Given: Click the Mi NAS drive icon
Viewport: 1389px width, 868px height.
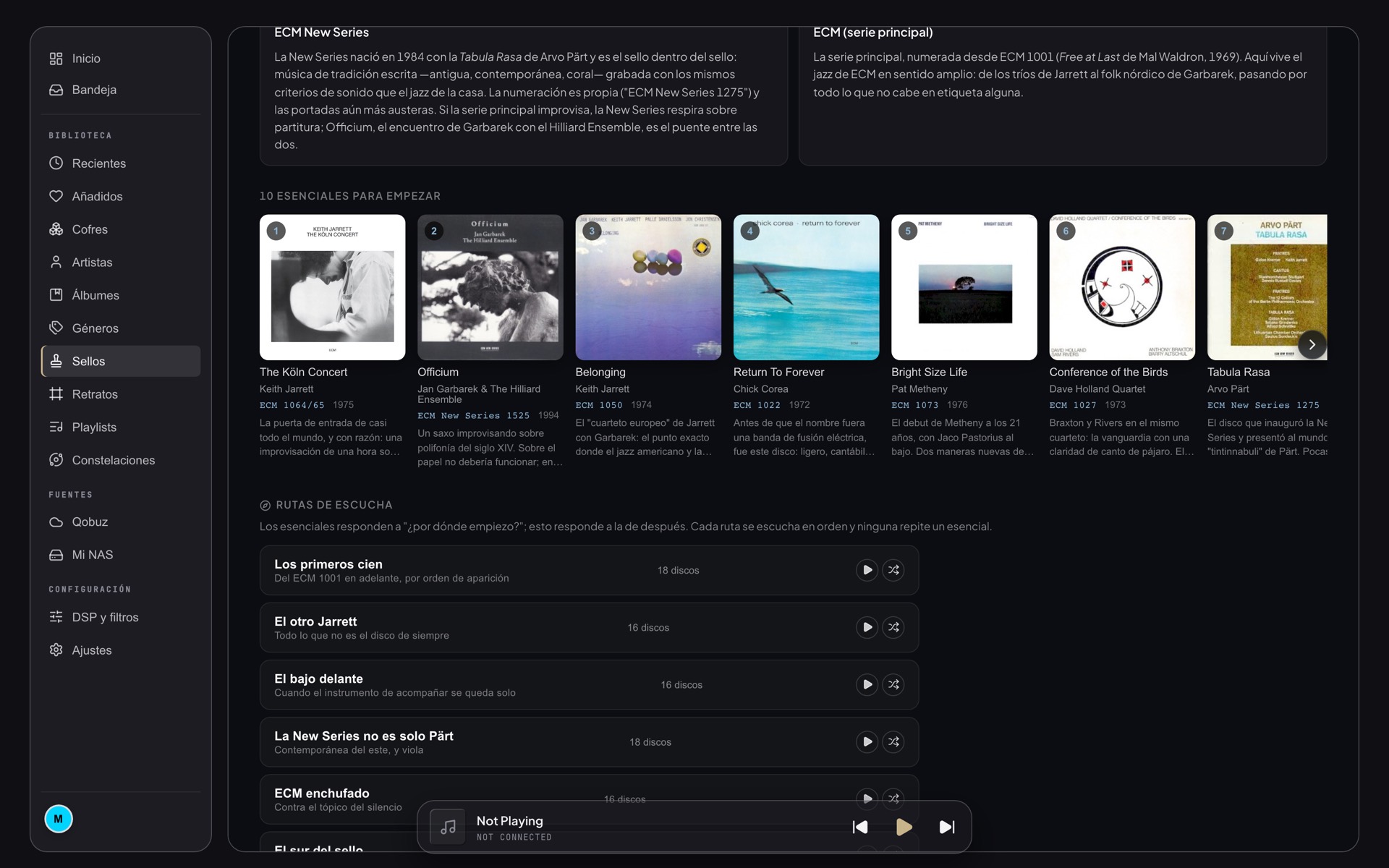Looking at the screenshot, I should click(x=56, y=555).
